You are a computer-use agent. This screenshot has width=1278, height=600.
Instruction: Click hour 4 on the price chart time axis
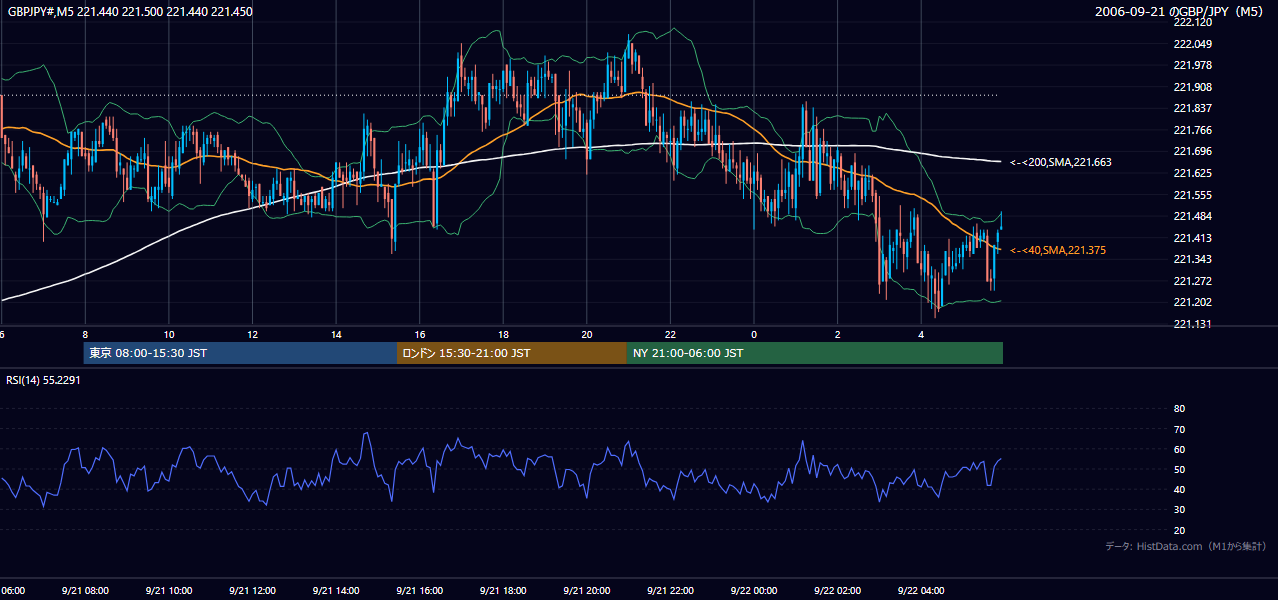tap(921, 334)
